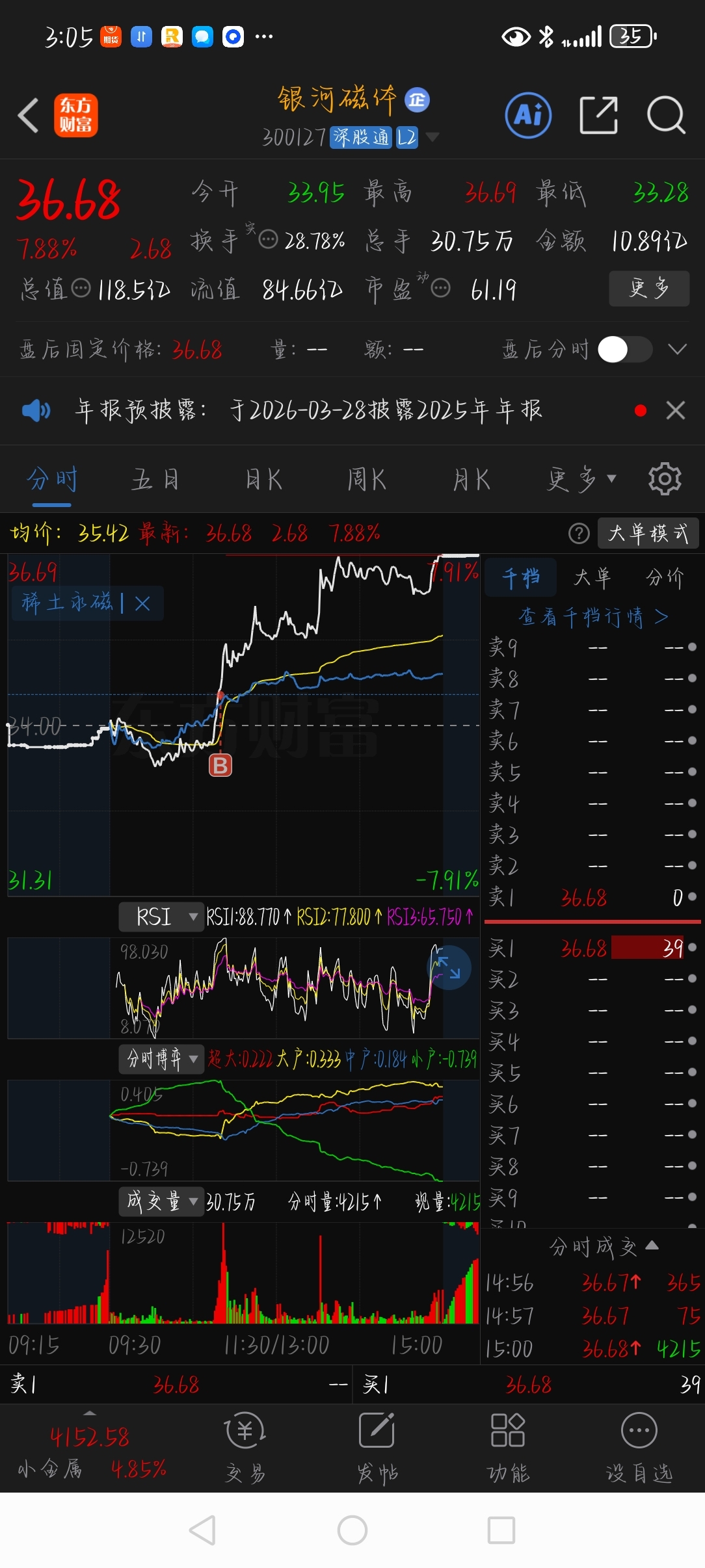
Task: Tap the bottom 卖1 quote bar
Action: coord(176,1385)
